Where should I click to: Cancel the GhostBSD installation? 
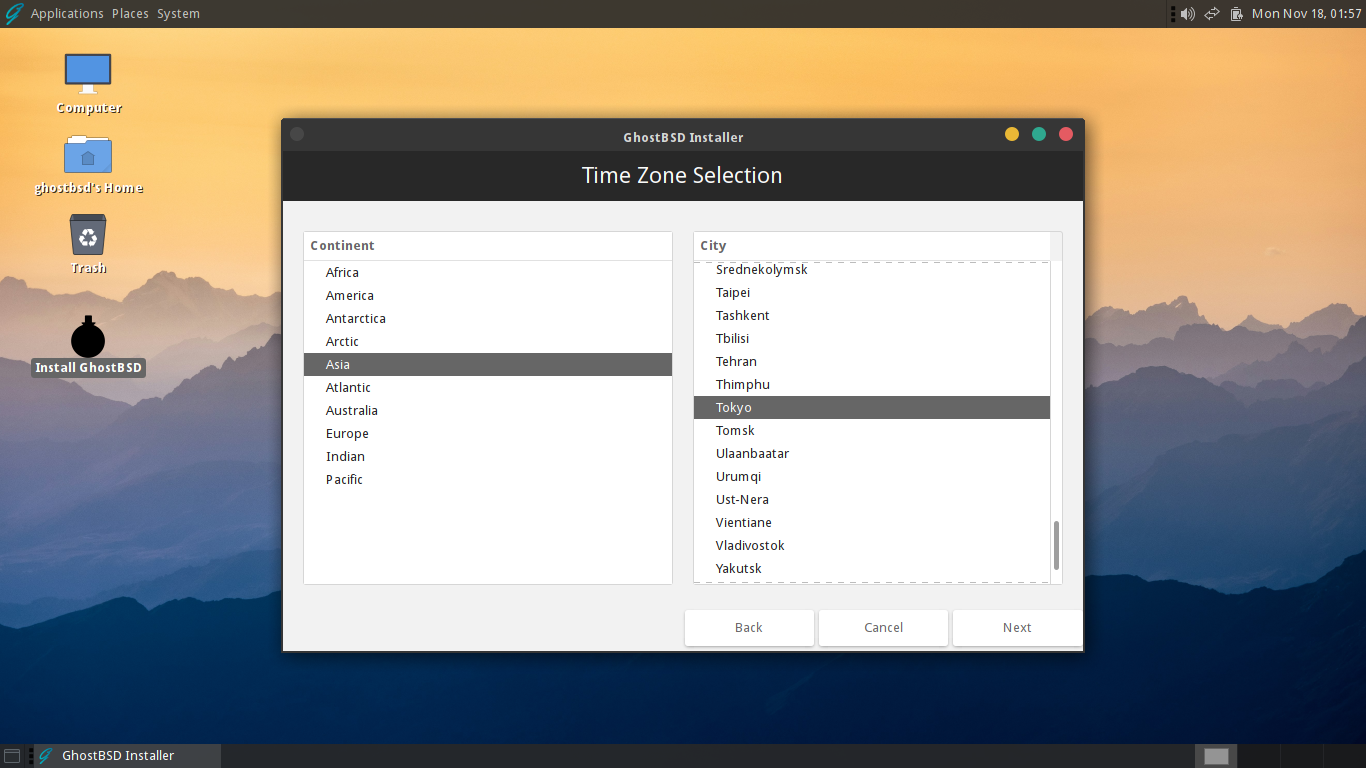click(883, 628)
